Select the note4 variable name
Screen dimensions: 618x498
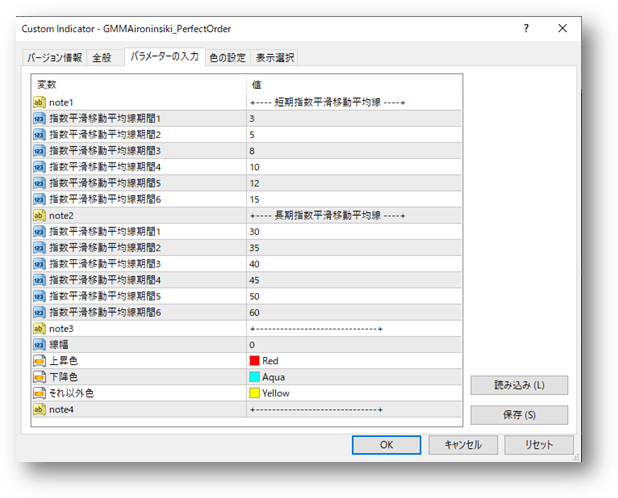click(61, 409)
